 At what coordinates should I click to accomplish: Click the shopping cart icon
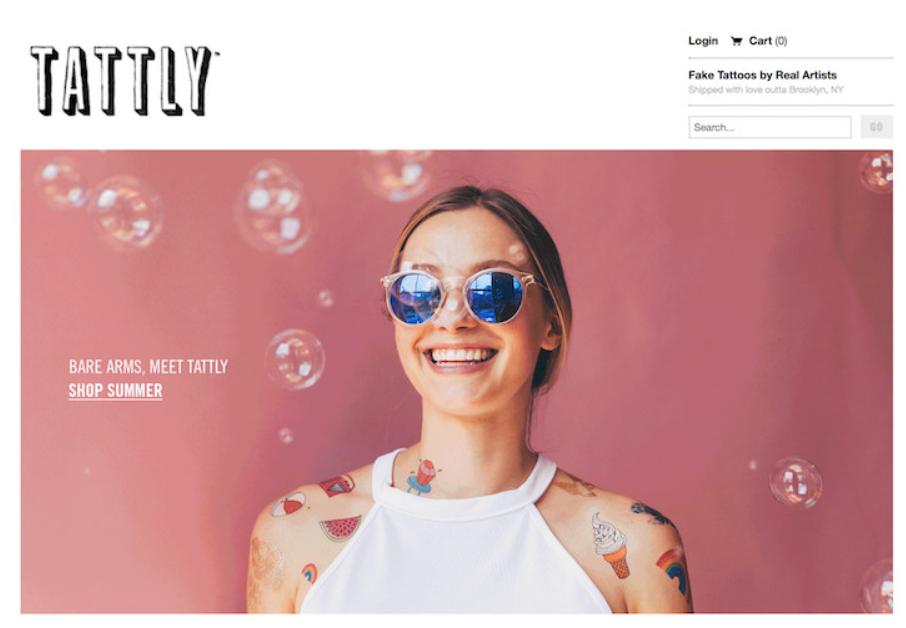coord(736,41)
